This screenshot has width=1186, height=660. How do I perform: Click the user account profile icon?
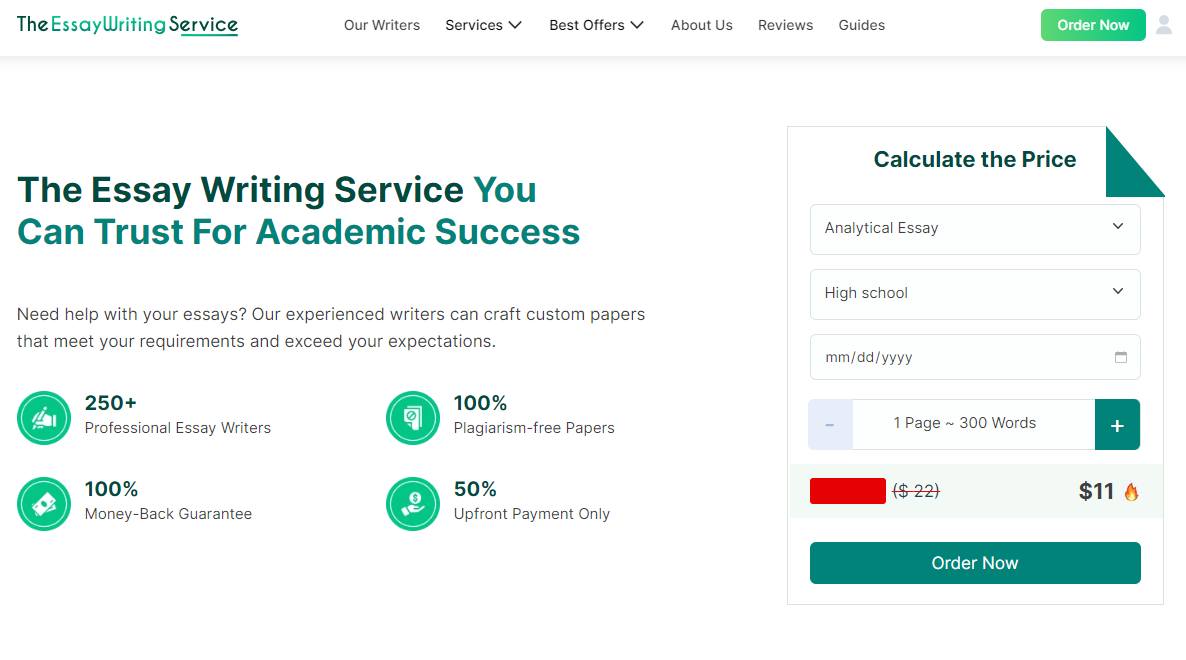(1164, 25)
